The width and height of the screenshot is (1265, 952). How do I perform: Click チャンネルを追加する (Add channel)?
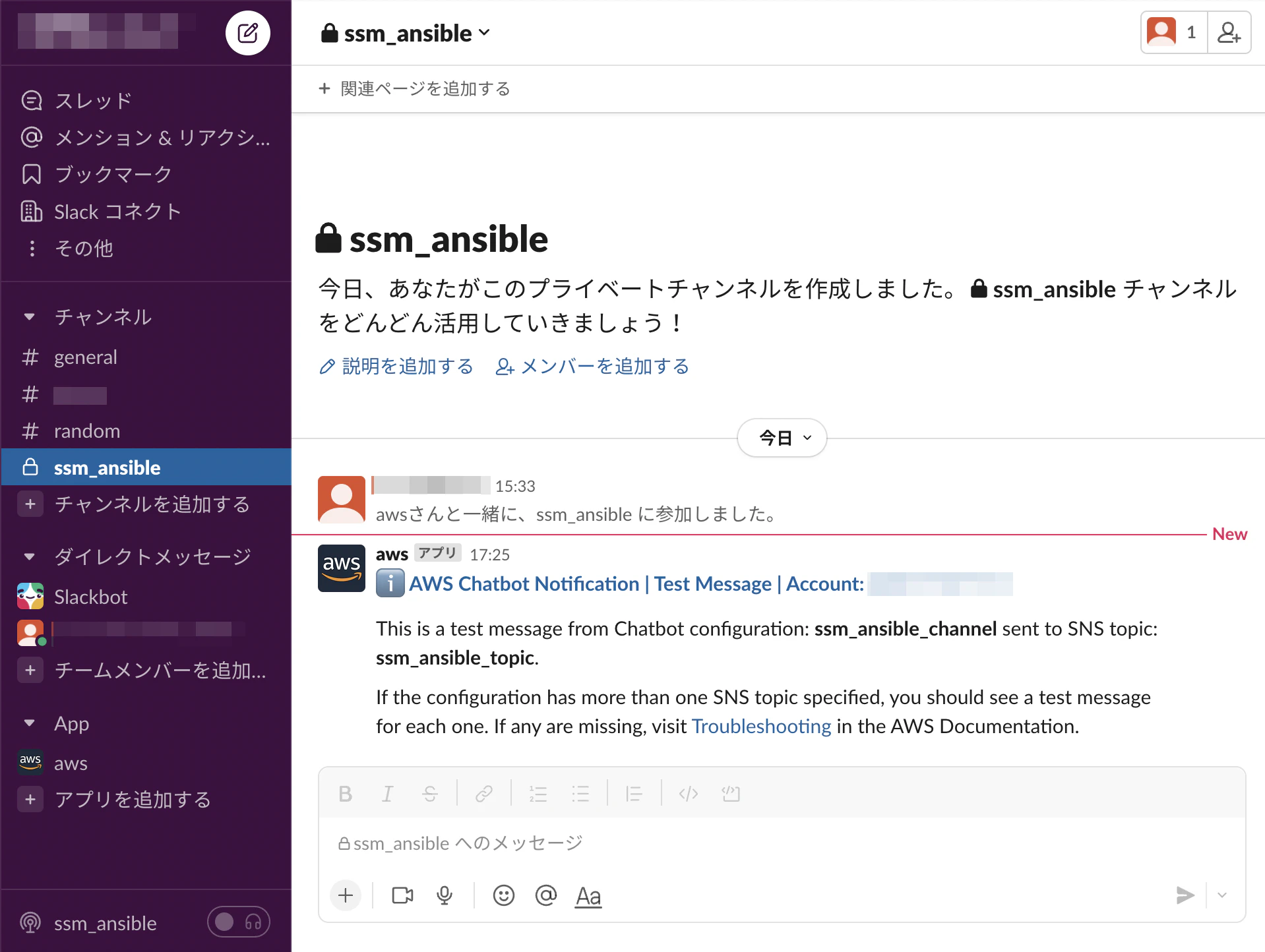click(x=146, y=504)
